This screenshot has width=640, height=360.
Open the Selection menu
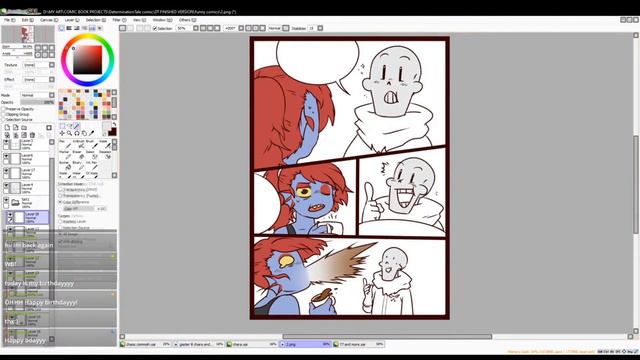tap(96, 20)
